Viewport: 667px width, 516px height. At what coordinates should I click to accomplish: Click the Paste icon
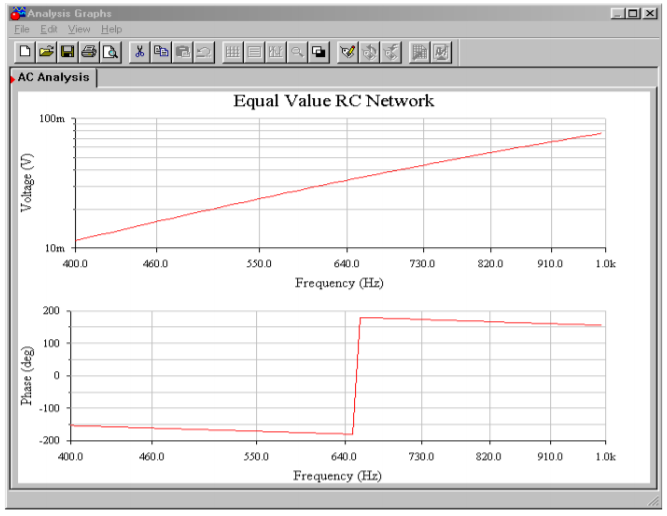[182, 51]
